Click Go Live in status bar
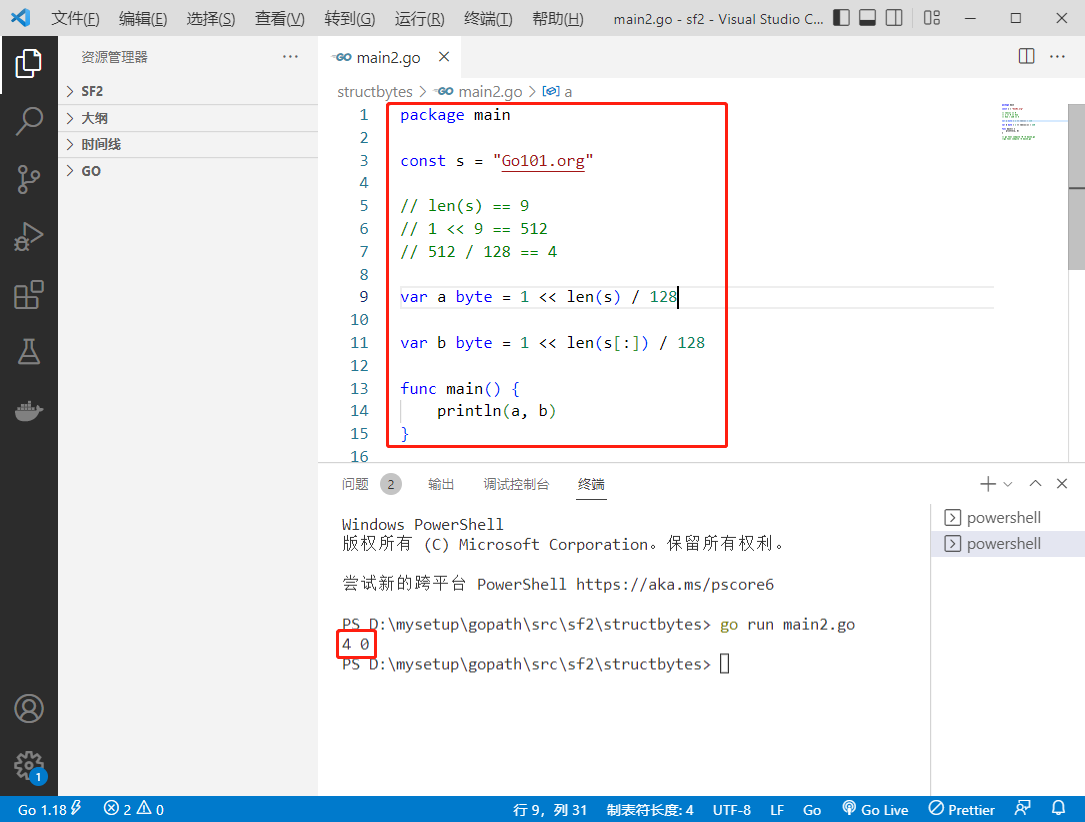 coord(875,809)
